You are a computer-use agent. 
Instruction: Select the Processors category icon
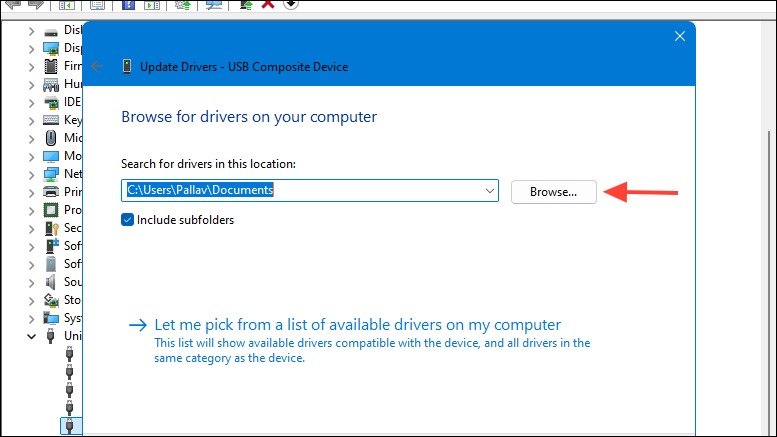tap(51, 210)
